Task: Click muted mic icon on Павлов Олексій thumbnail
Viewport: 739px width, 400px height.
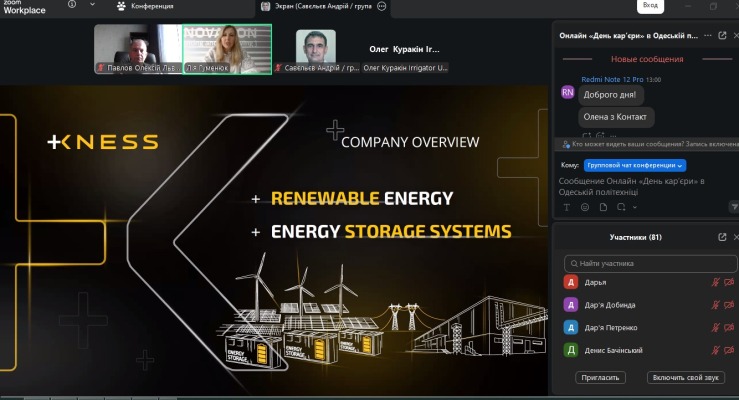Action: coord(100,68)
